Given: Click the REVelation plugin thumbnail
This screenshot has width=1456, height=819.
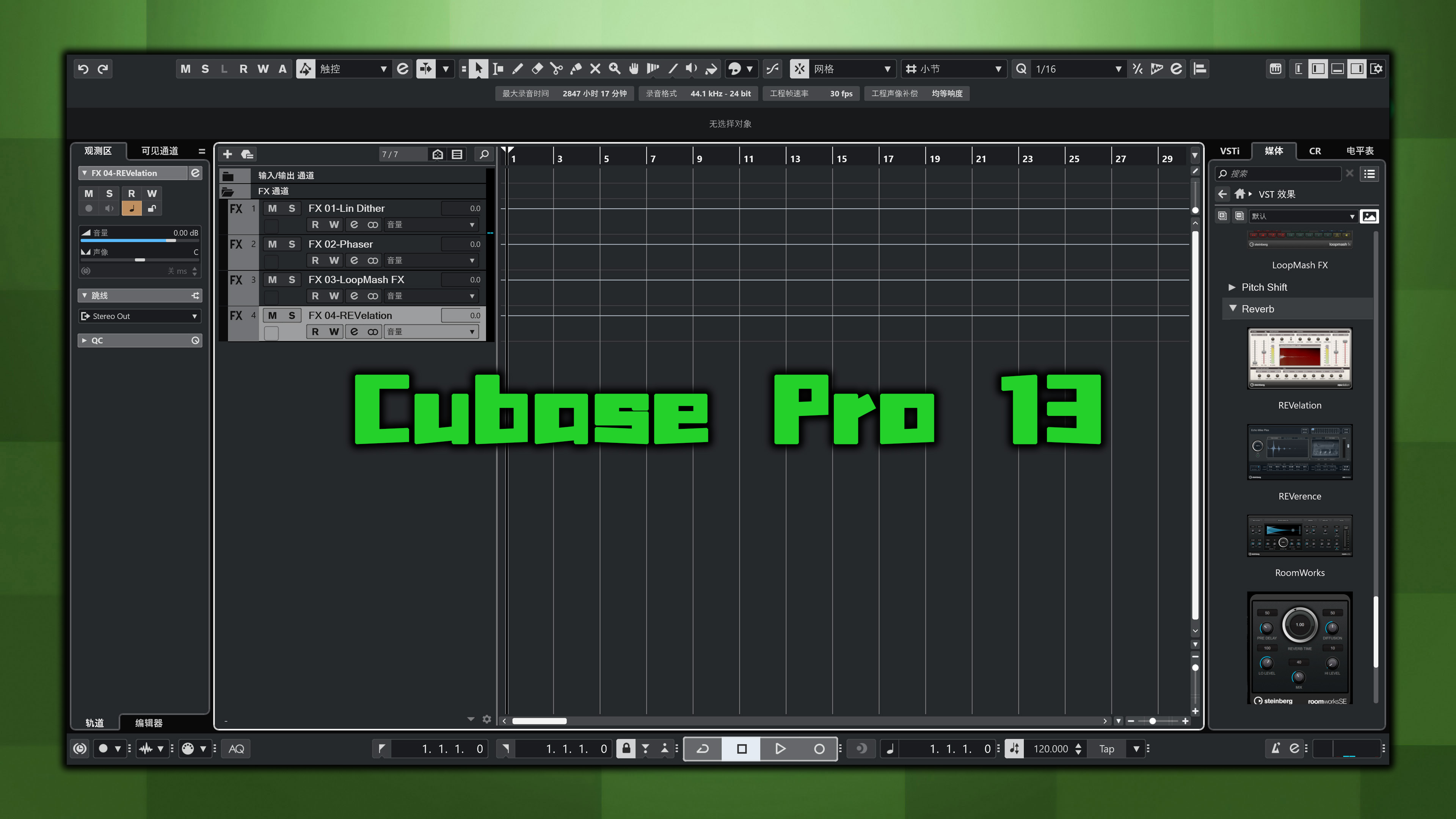Looking at the screenshot, I should click(x=1299, y=358).
